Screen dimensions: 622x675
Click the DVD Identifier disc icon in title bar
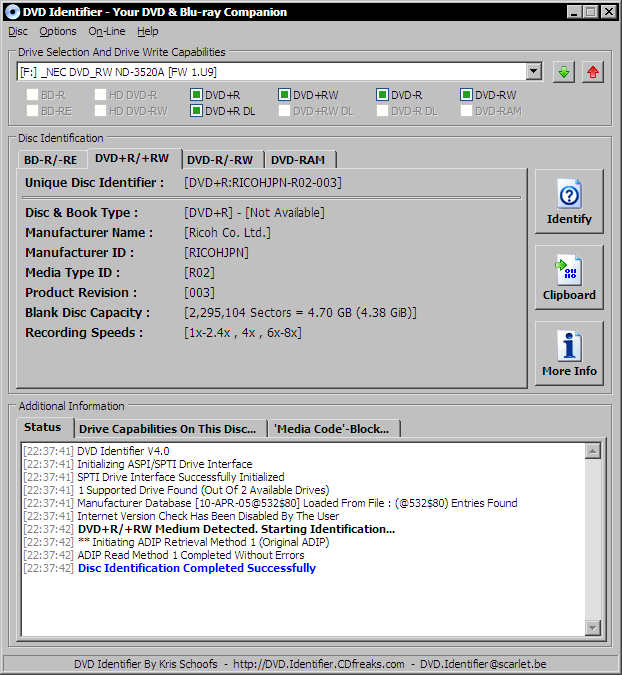click(12, 12)
